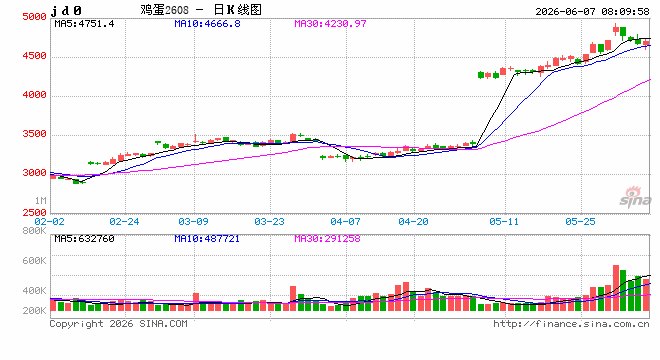Click the chart title 鸡蛋2608 日K线图
The height and width of the screenshot is (360, 660).
(x=201, y=9)
